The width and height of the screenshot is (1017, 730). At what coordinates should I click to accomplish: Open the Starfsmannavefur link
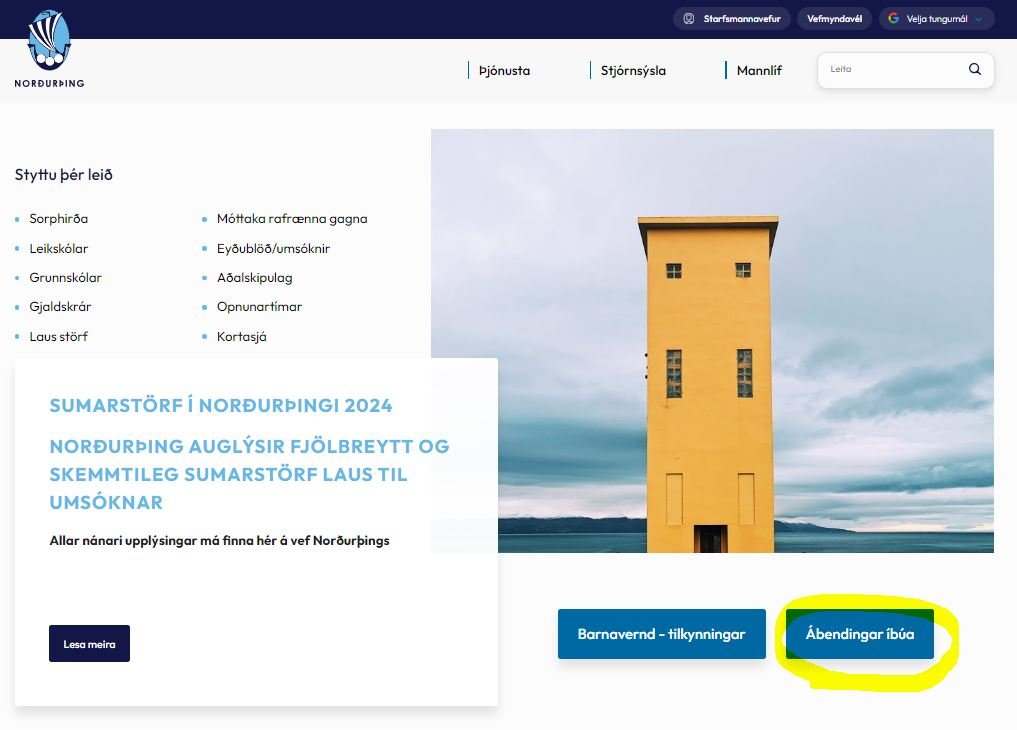[x=732, y=19]
